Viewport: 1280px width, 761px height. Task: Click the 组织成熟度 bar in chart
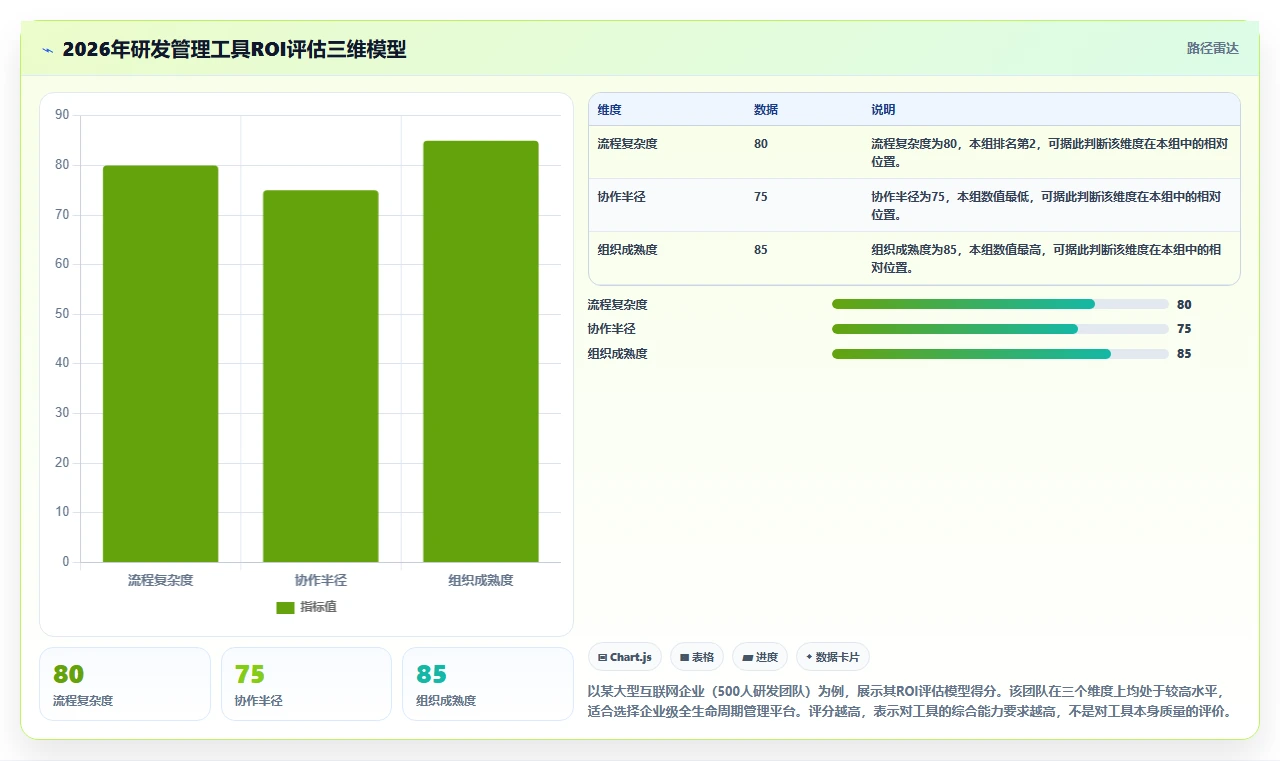(481, 351)
